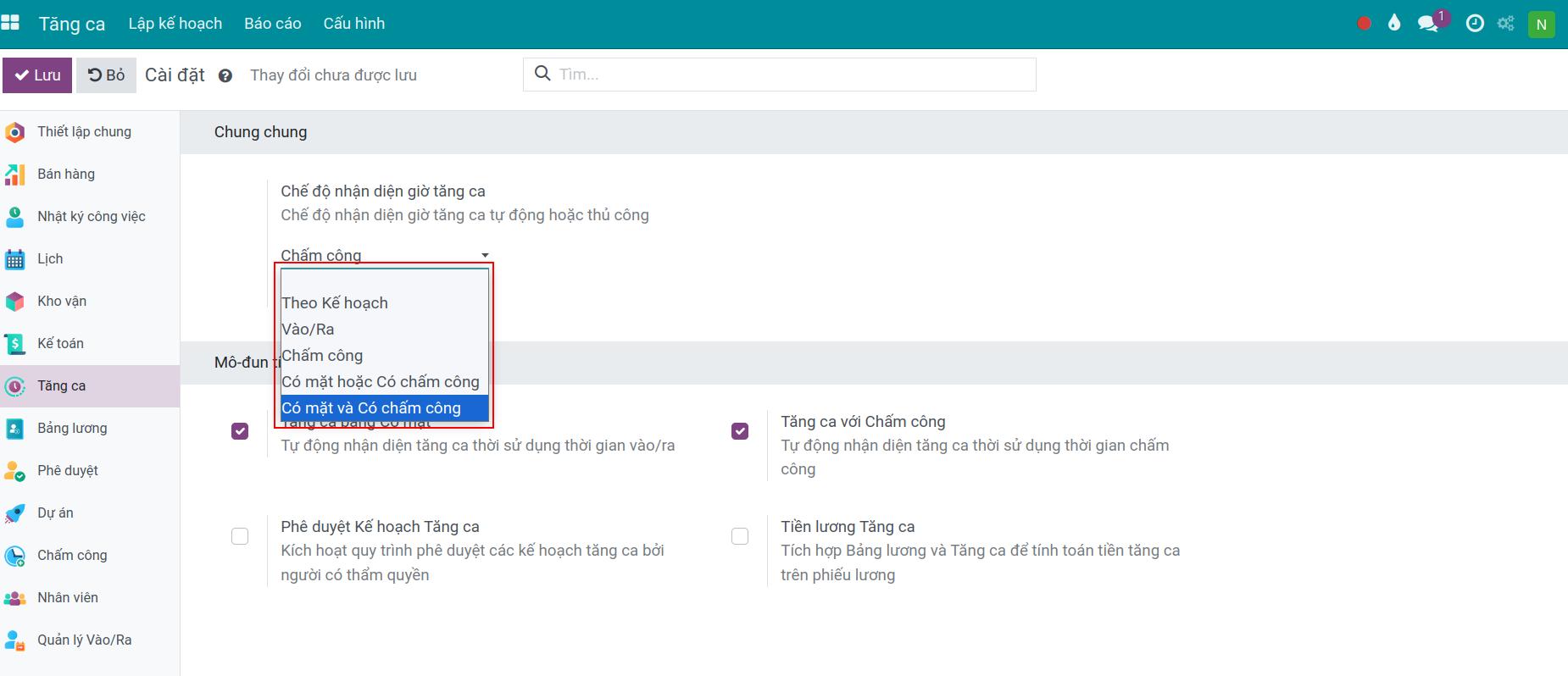Select the blank option in dropdown list
Image resolution: width=1568 pixels, height=676 pixels.
pos(385,280)
